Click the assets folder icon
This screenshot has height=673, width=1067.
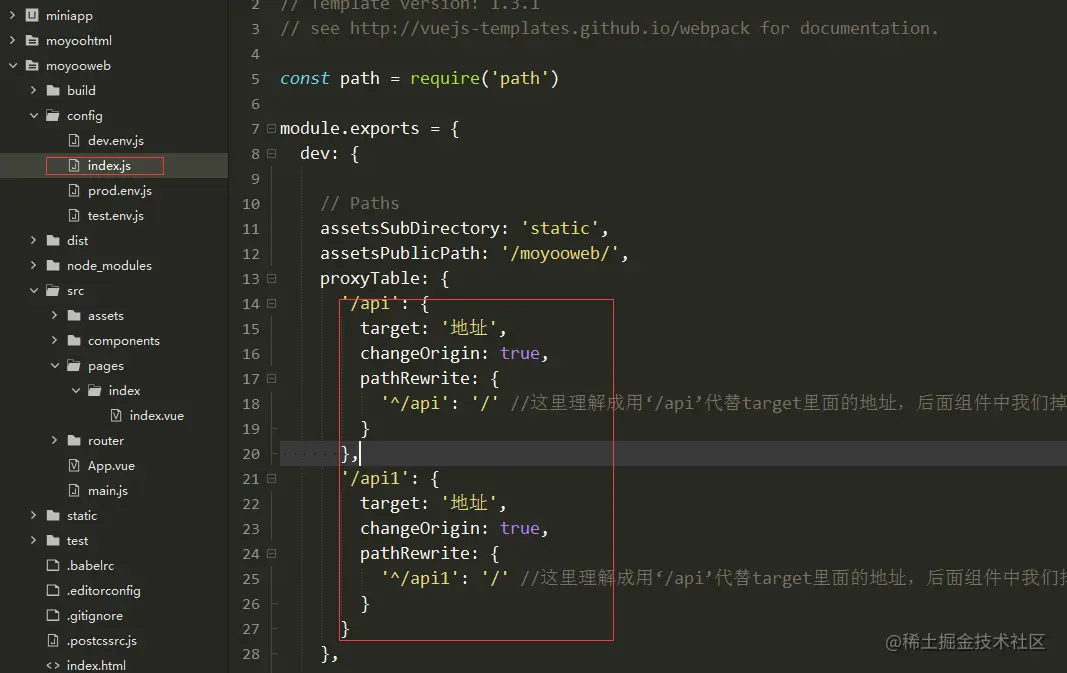pos(74,315)
